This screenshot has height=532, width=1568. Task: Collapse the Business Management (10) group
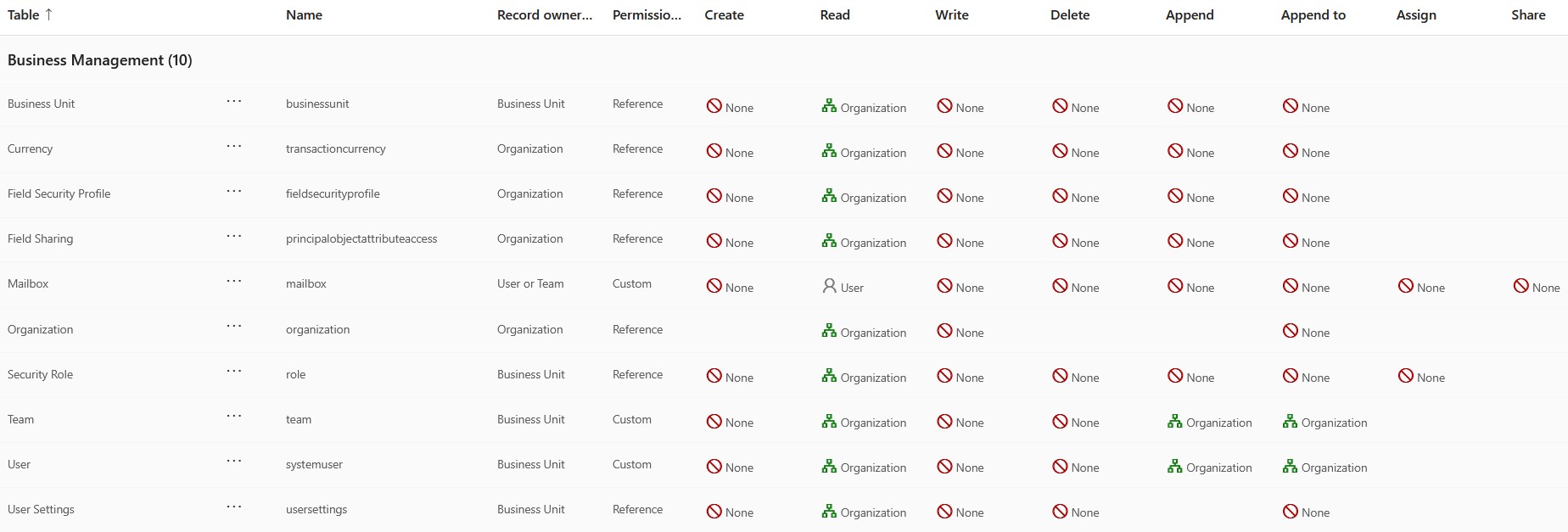pyautogui.click(x=100, y=60)
